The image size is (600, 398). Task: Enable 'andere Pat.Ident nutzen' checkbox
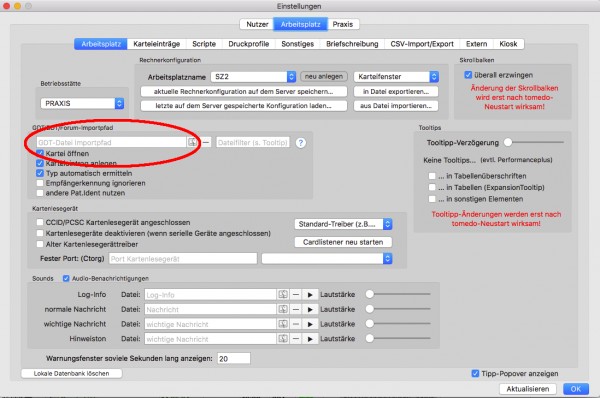click(x=40, y=193)
